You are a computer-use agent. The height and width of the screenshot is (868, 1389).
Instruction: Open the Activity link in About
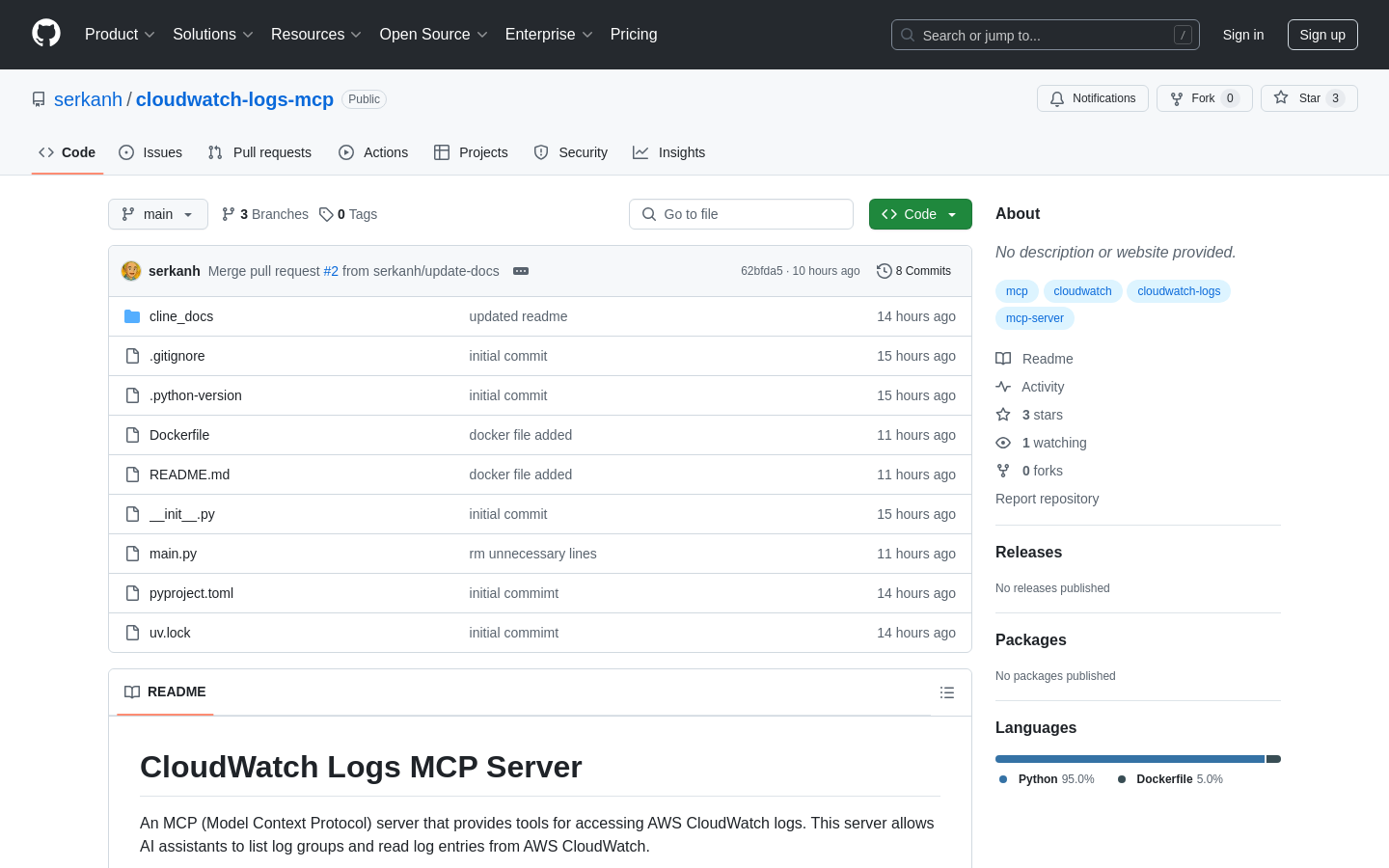click(x=1030, y=387)
